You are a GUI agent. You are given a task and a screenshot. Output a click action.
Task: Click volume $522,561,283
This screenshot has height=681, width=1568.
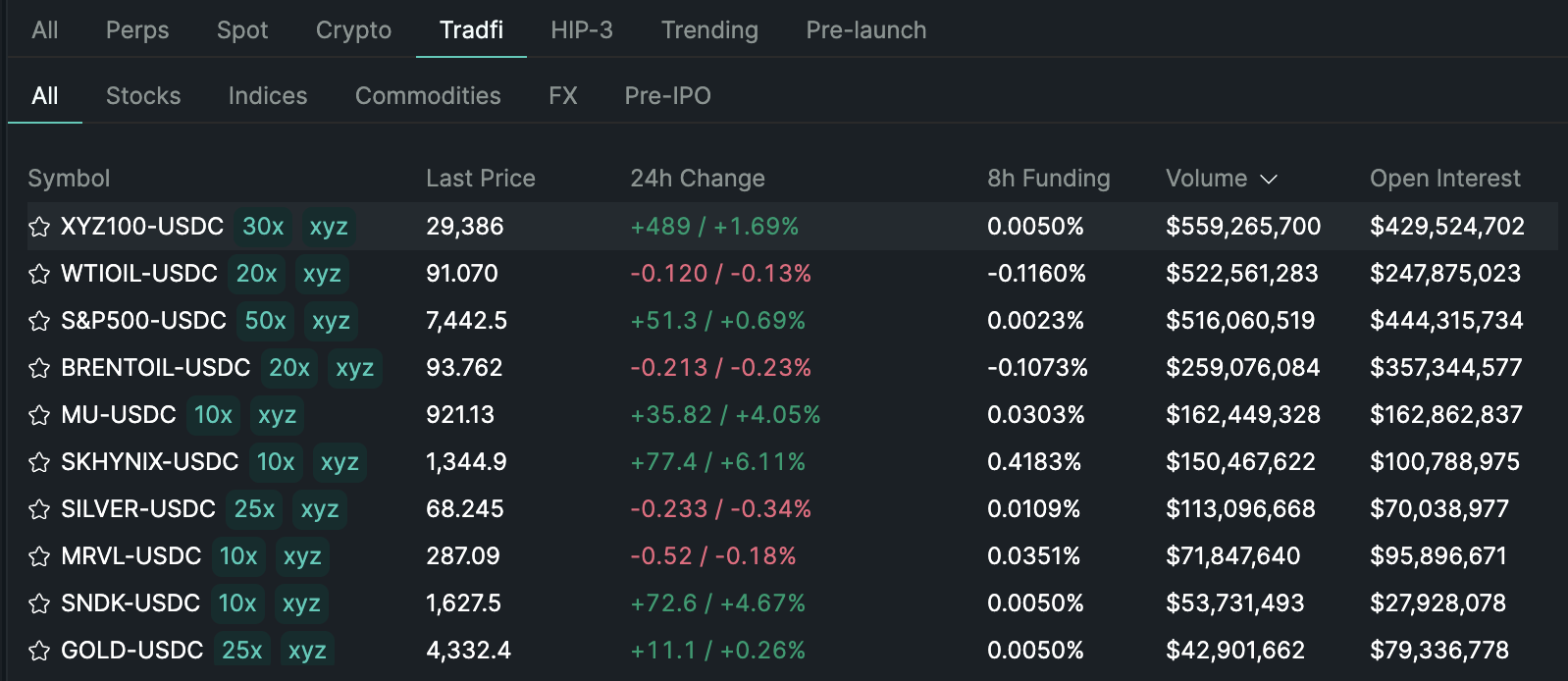(x=1242, y=274)
